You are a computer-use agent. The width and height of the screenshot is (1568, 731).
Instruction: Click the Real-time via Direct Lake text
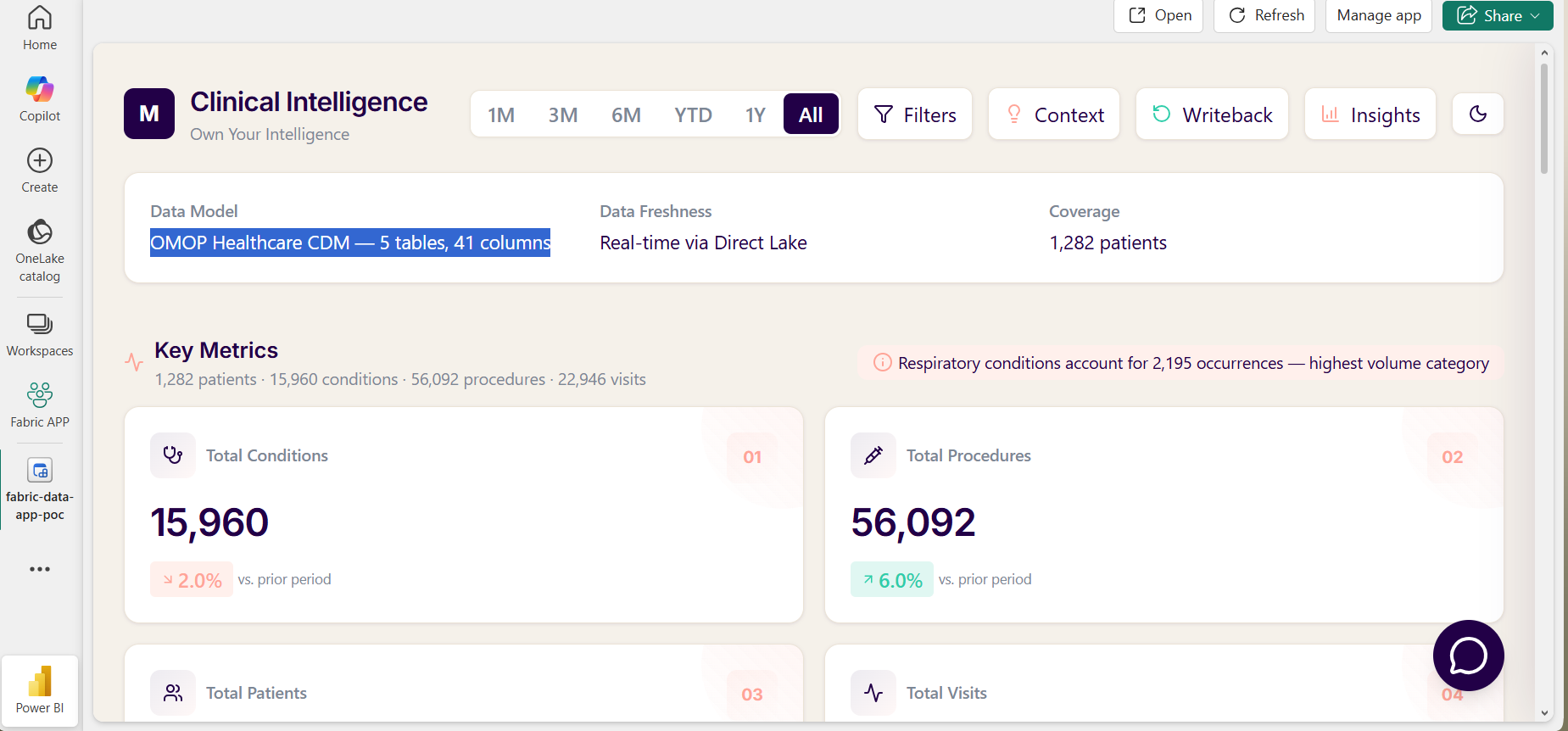coord(703,243)
